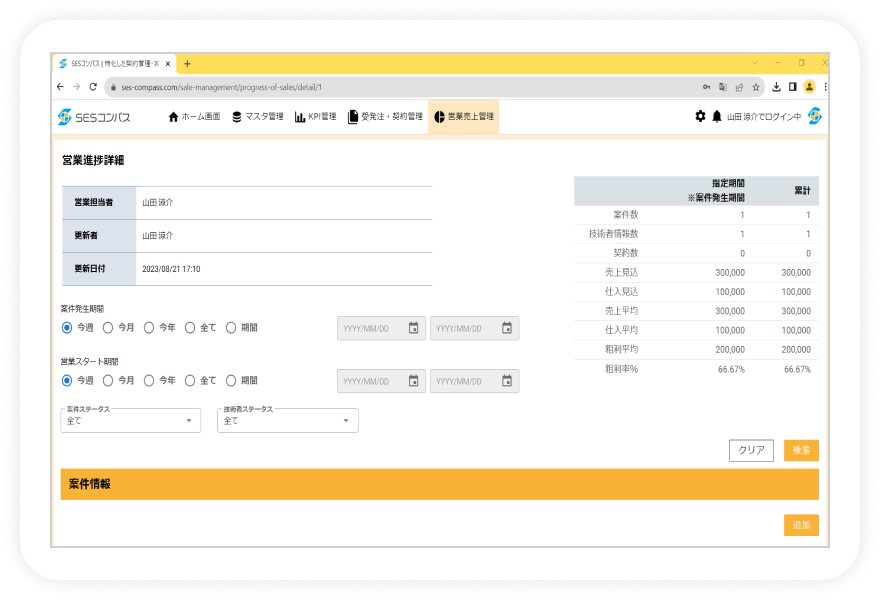The width and height of the screenshot is (880, 600).
Task: Open ホーム画面 menu
Action: click(x=194, y=116)
